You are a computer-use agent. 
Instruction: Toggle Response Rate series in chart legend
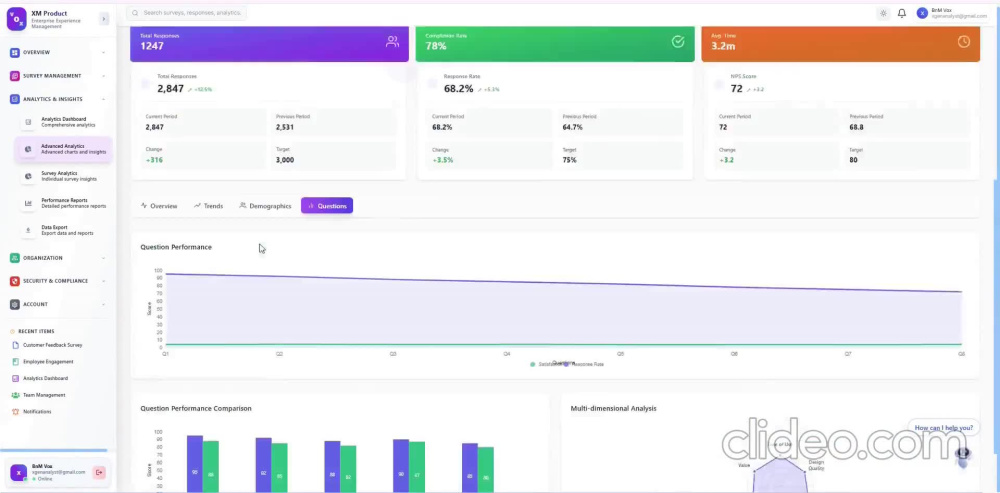pyautogui.click(x=584, y=364)
